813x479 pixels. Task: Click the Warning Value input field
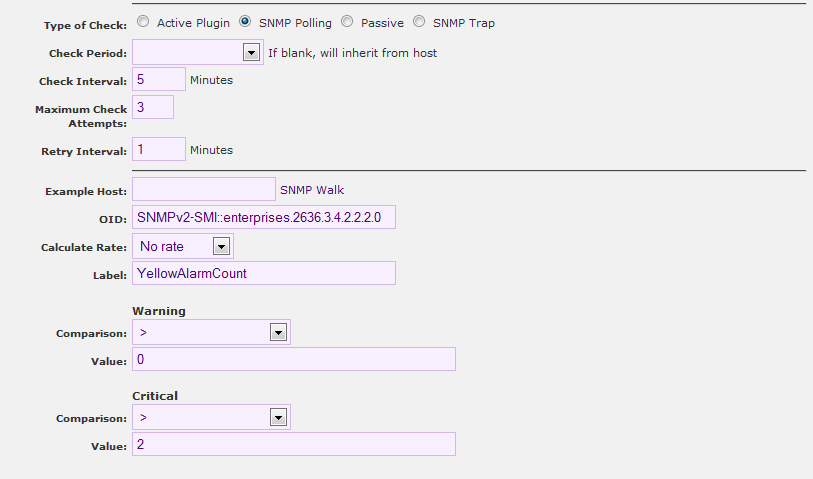[293, 360]
